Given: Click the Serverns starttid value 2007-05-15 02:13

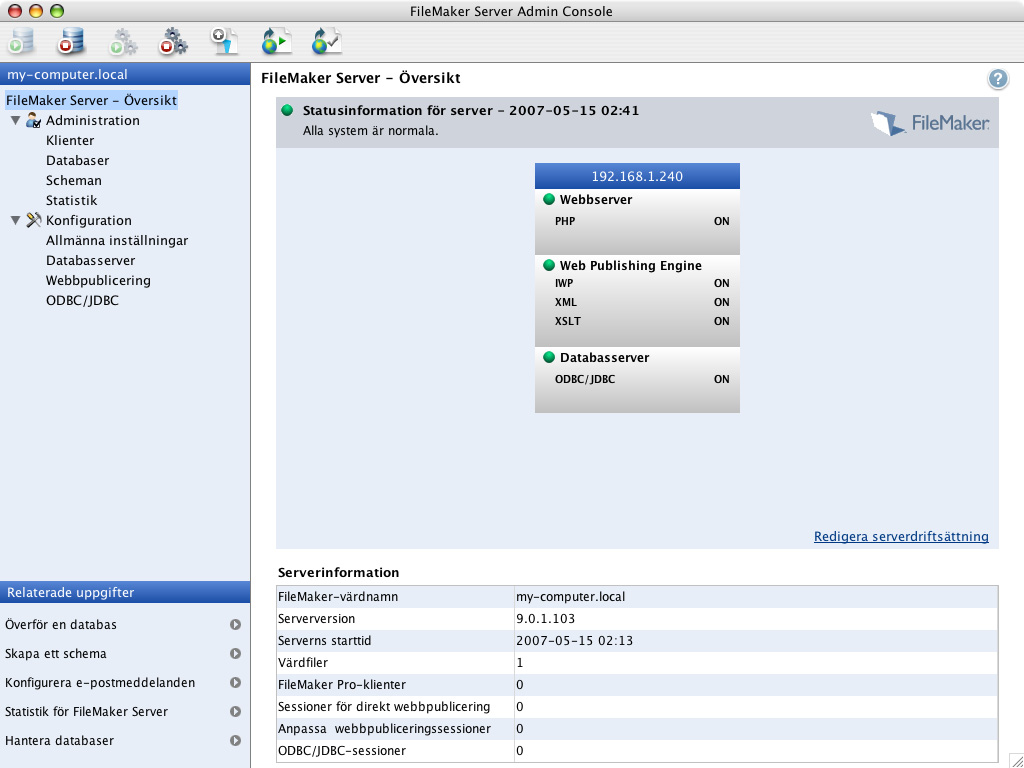Looking at the screenshot, I should (575, 641).
